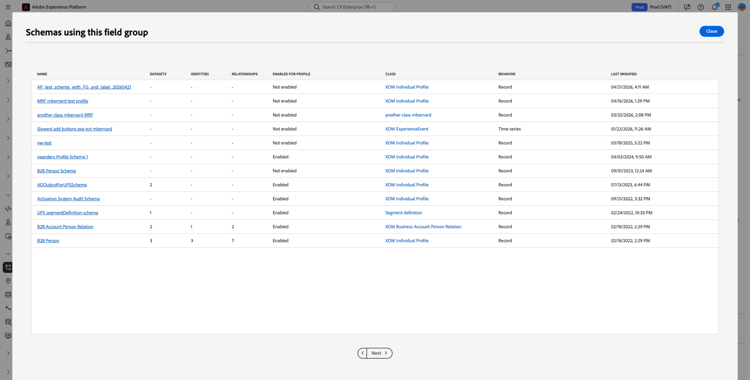Screen dimensions: 750x380
Task: Open the code brackets sidebar icon
Action: [8, 209]
